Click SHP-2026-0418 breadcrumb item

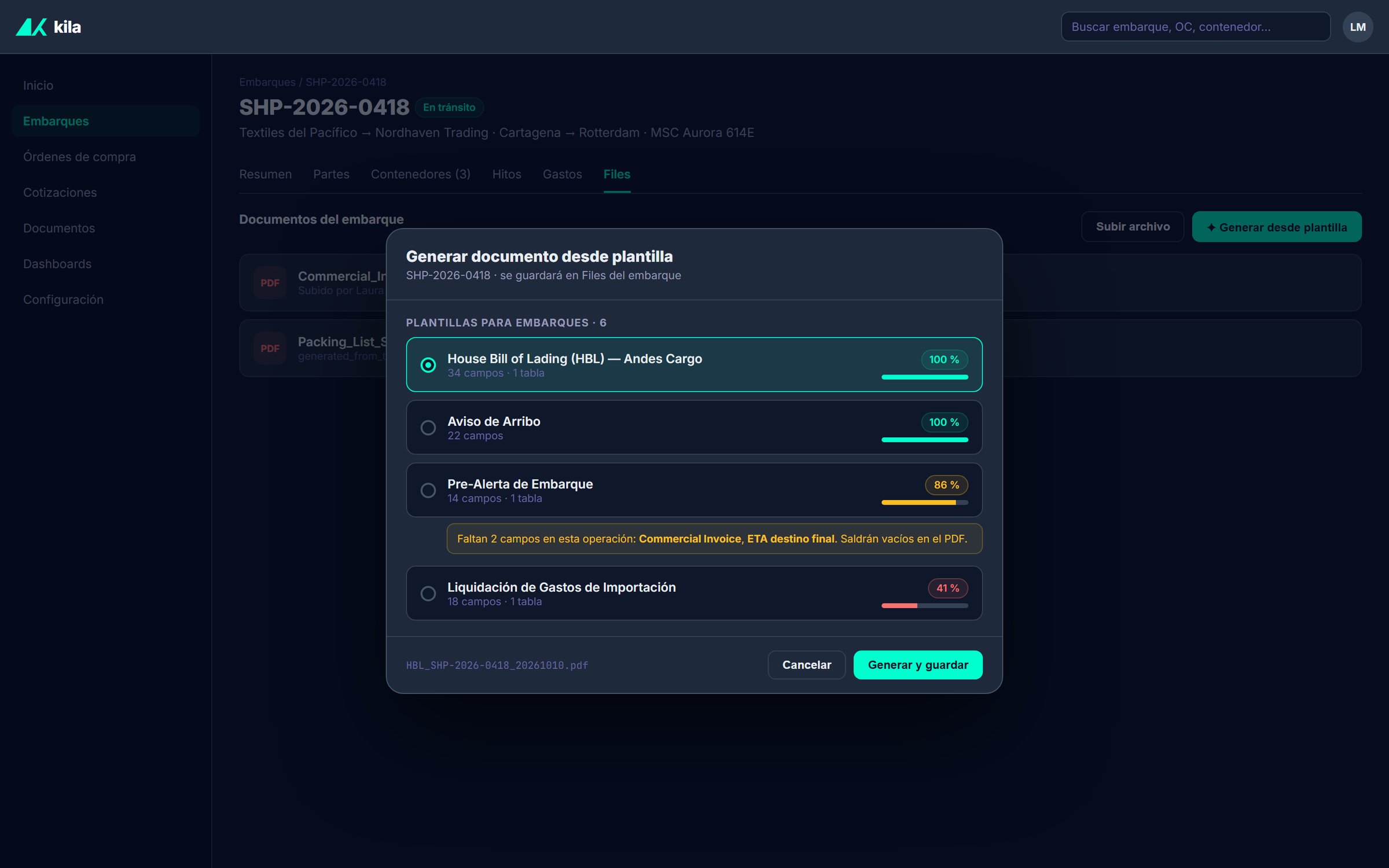[346, 82]
